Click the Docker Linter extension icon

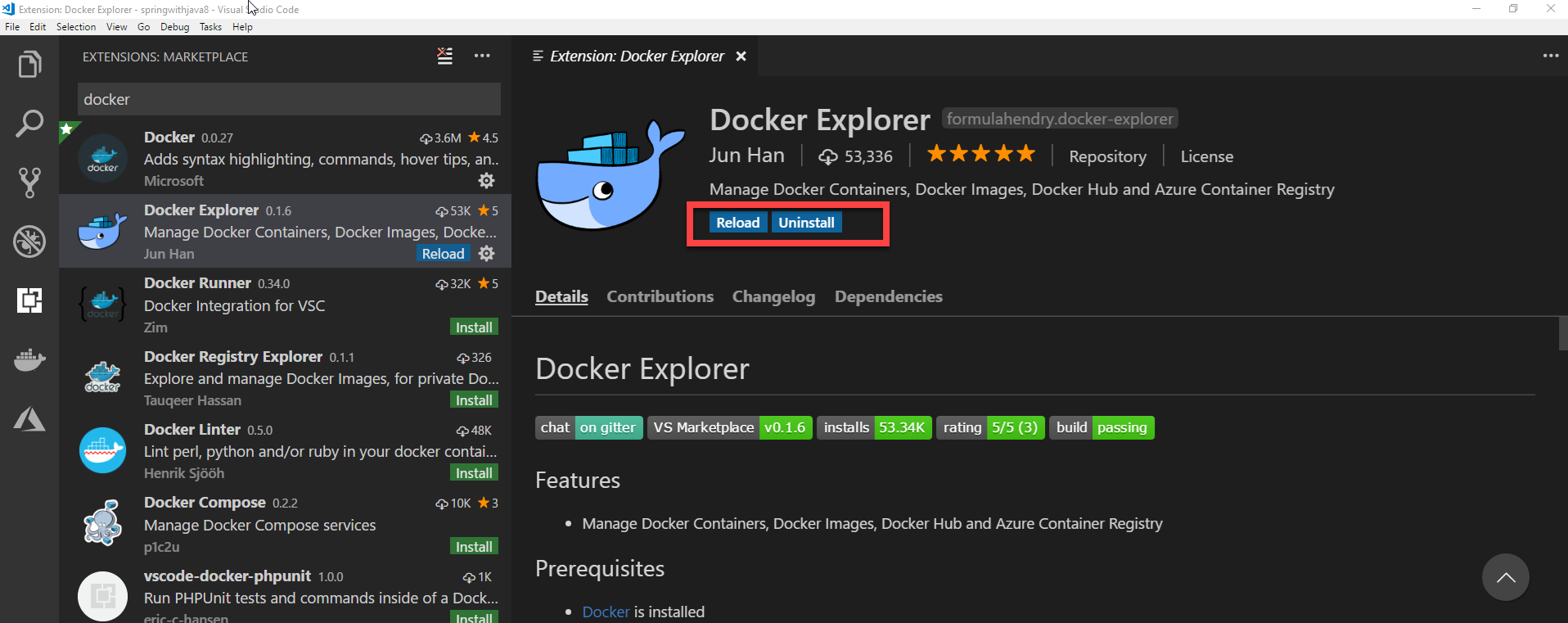[x=102, y=449]
